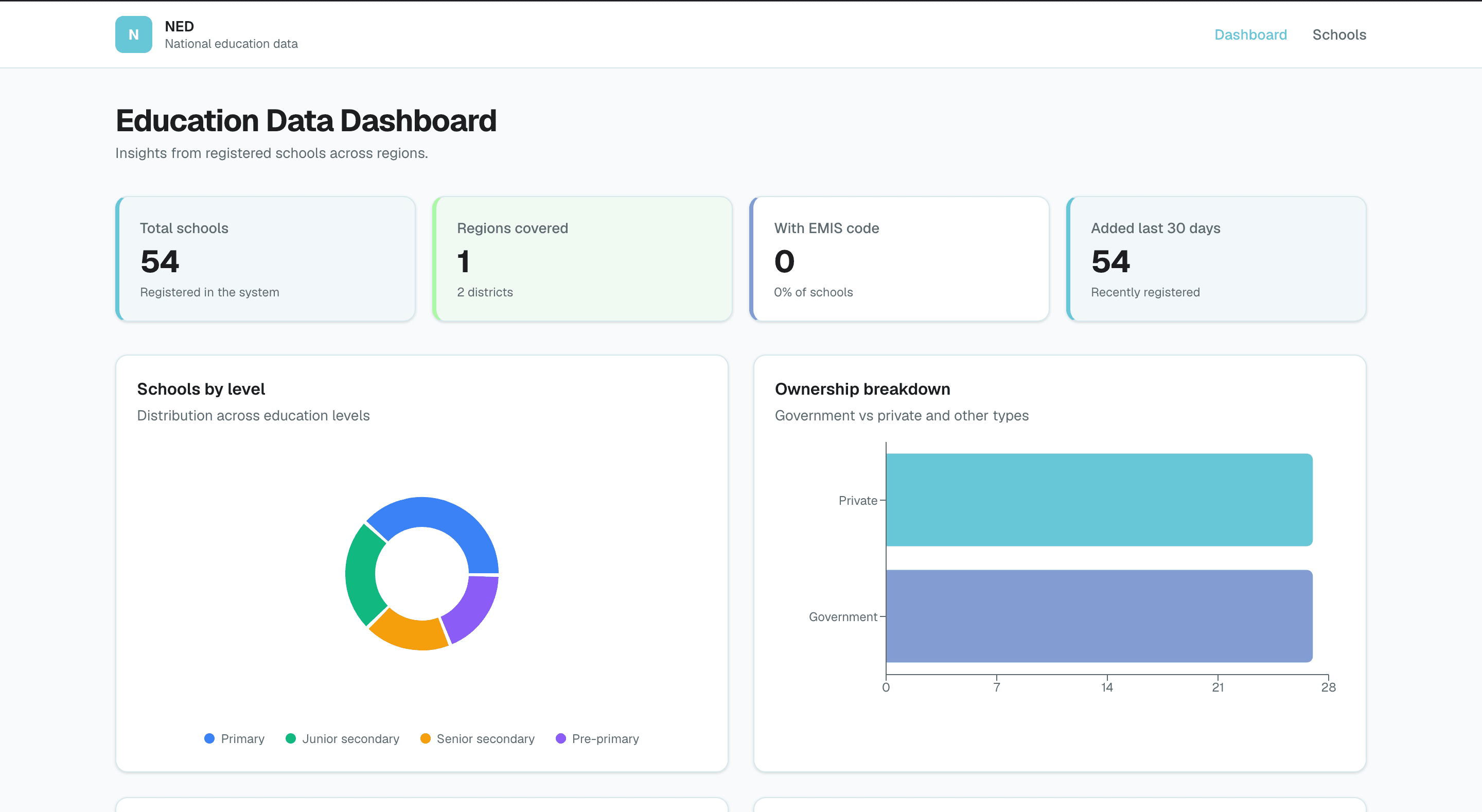Click '2 districts' text
1482x812 pixels.
pyautogui.click(x=484, y=292)
